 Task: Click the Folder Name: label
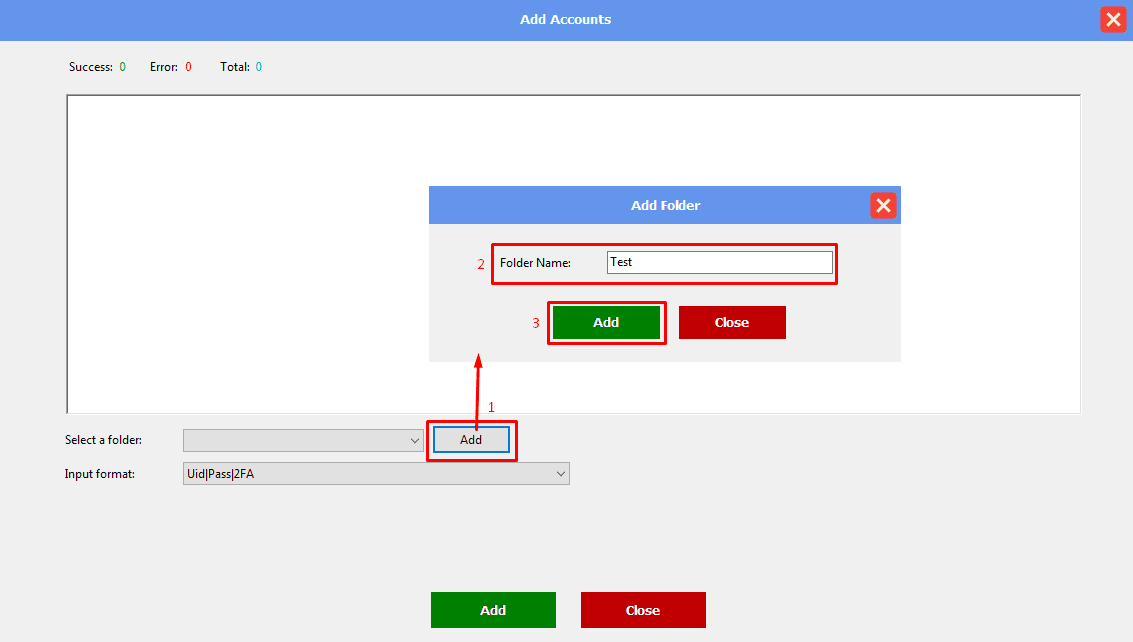click(x=535, y=263)
